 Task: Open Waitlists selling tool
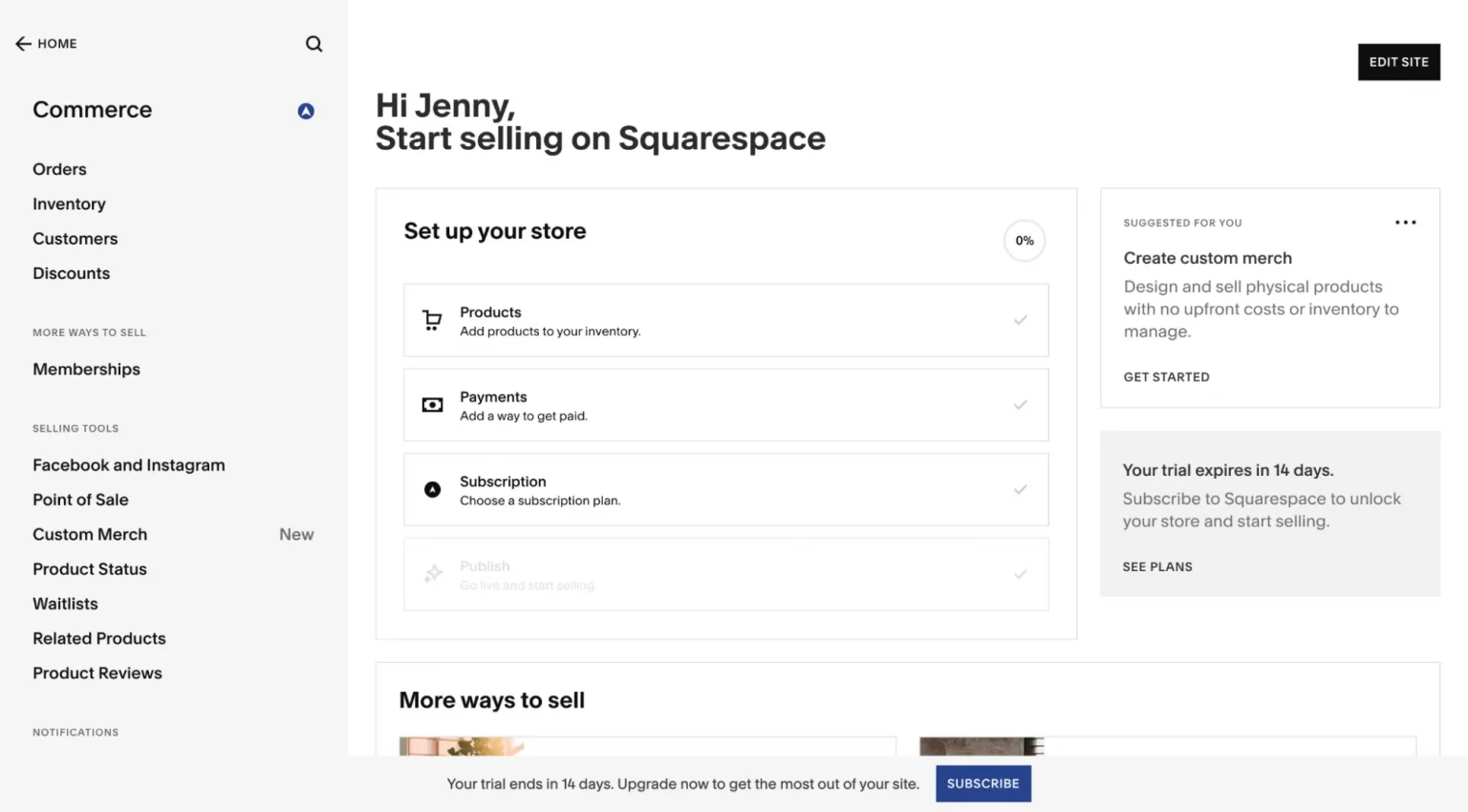(x=65, y=604)
